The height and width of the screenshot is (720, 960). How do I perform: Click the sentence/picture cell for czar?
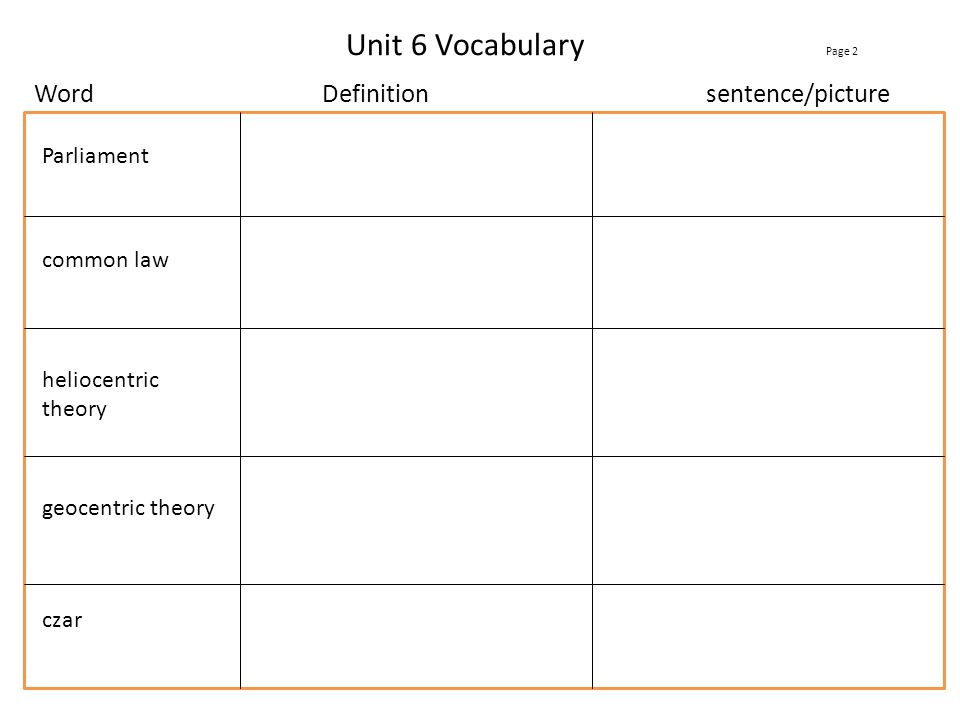coord(768,636)
